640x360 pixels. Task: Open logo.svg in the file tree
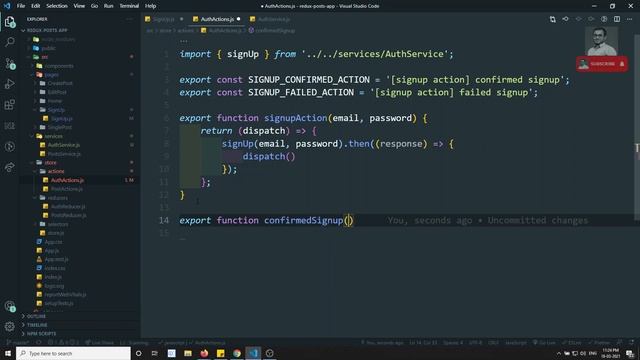53,286
